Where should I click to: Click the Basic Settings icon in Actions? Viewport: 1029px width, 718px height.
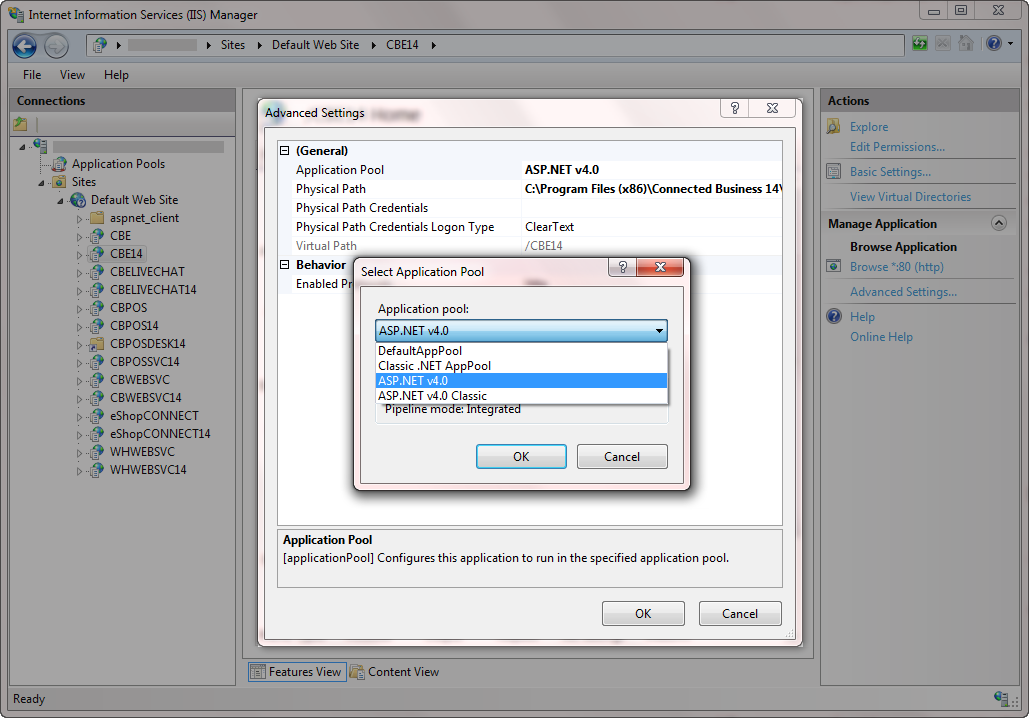[833, 172]
